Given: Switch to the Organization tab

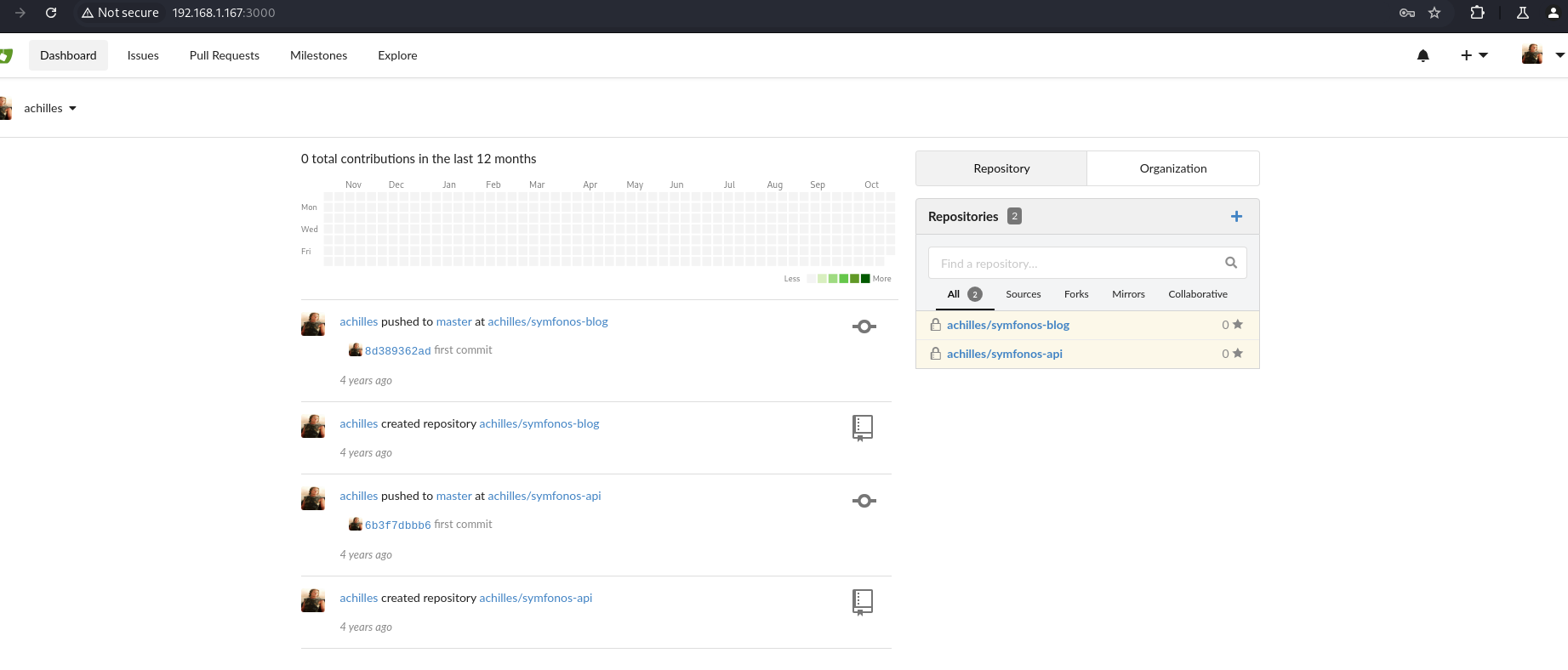Looking at the screenshot, I should [1172, 168].
